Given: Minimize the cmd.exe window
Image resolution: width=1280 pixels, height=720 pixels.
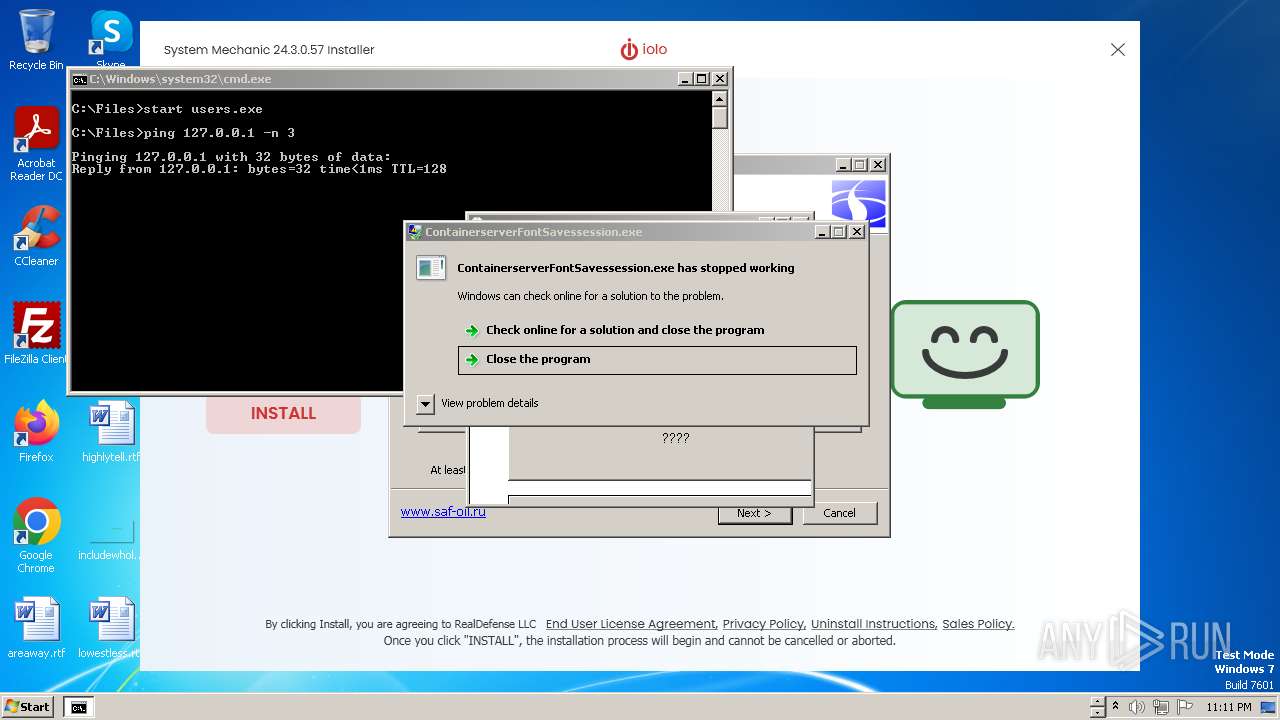Looking at the screenshot, I should (x=685, y=79).
